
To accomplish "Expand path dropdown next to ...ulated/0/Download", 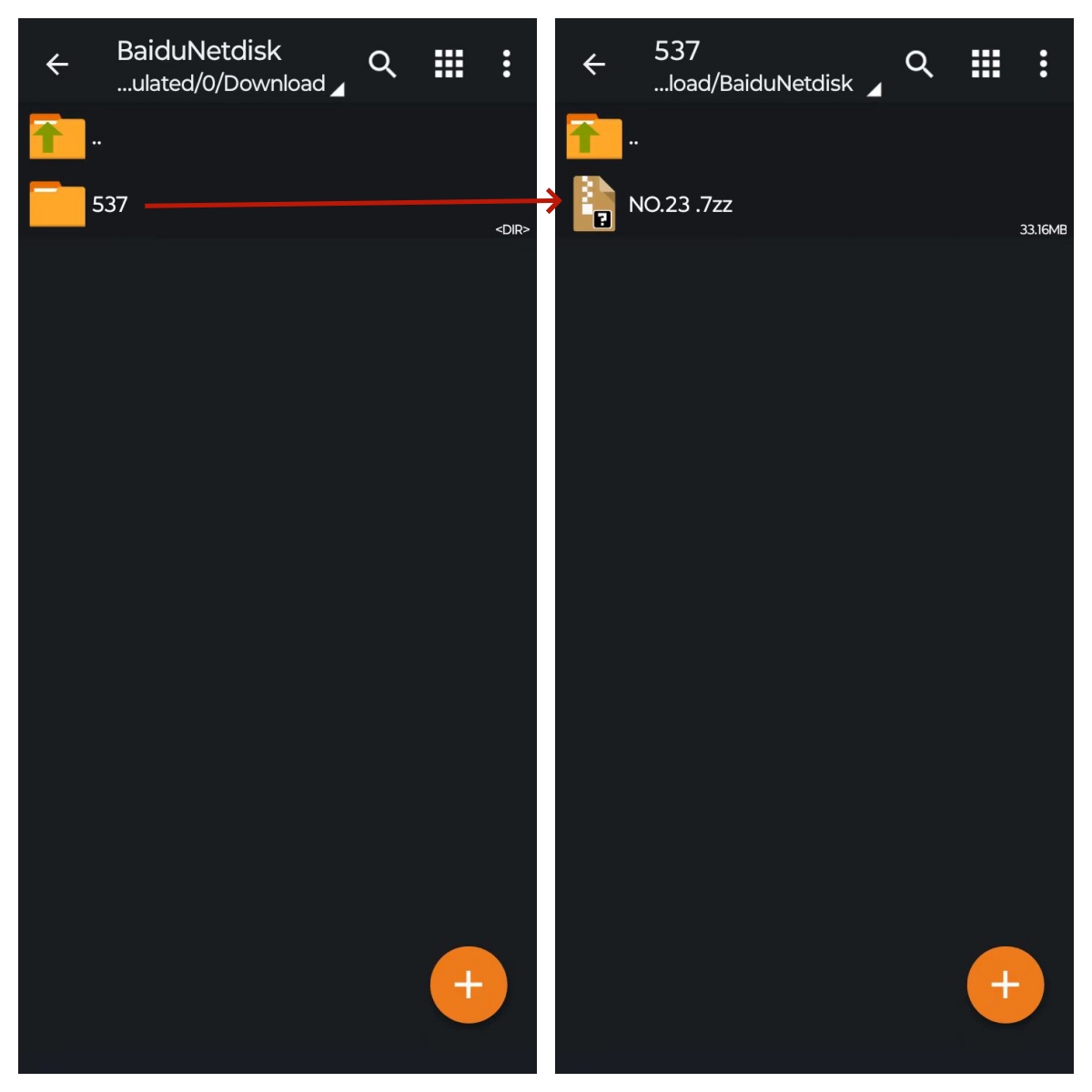I will coord(338,89).
